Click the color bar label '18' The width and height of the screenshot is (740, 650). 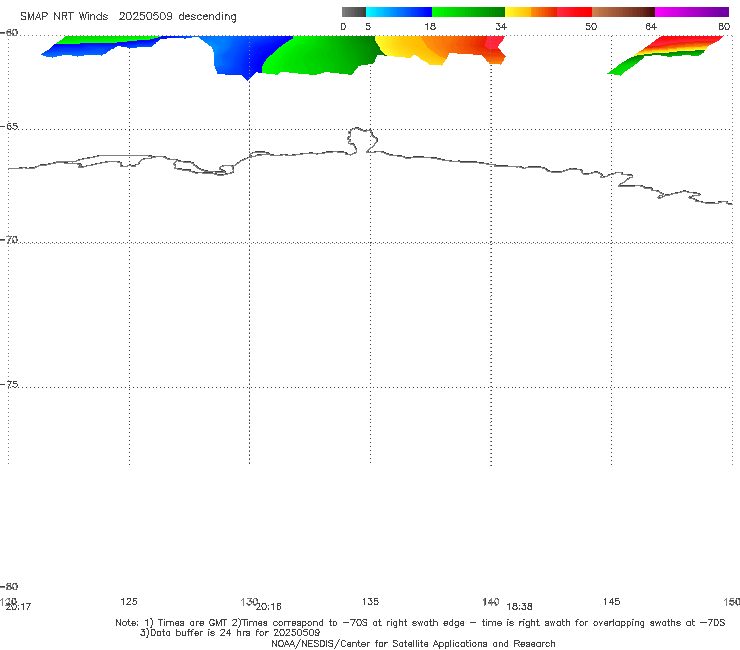click(x=430, y=26)
